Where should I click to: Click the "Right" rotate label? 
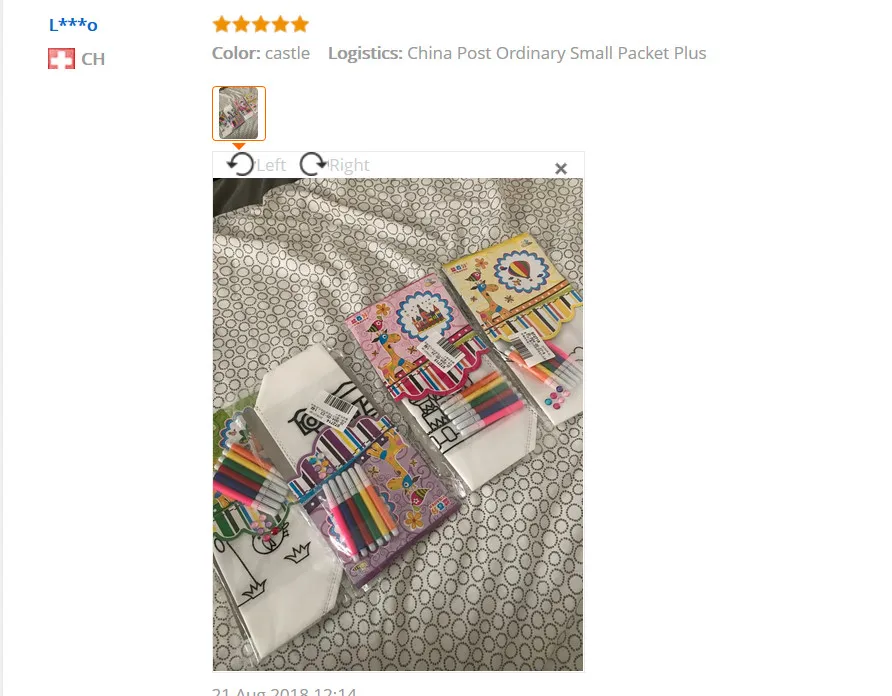click(349, 165)
